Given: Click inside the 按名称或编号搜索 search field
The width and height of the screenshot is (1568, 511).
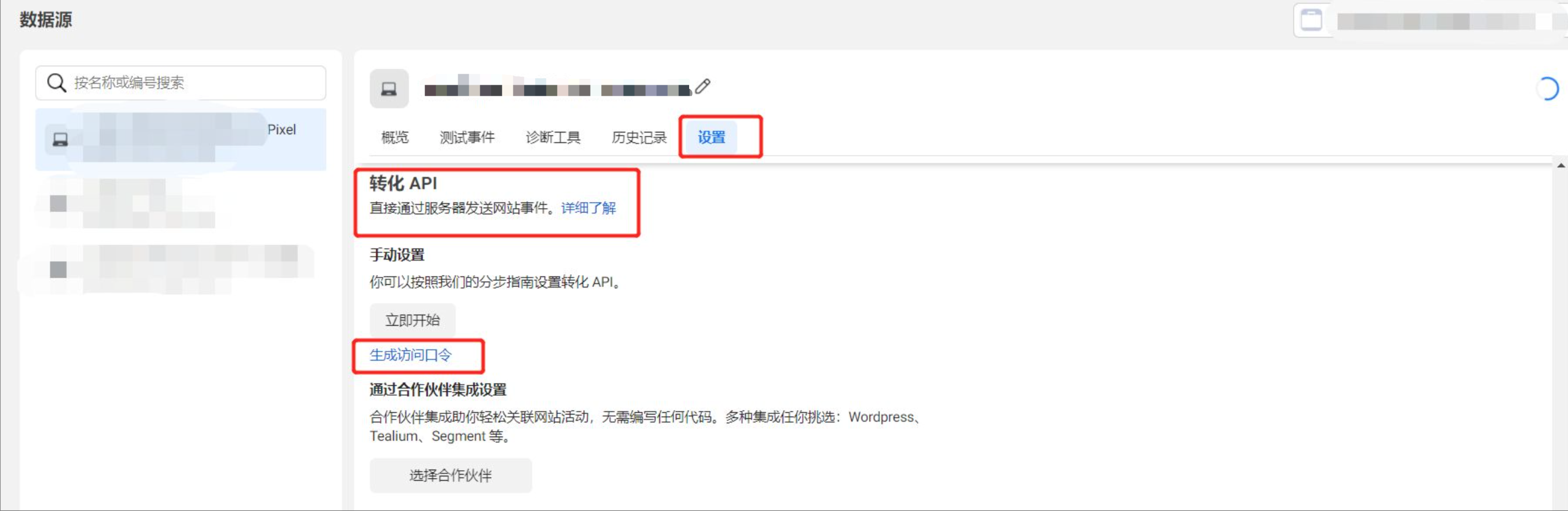Looking at the screenshot, I should [183, 83].
